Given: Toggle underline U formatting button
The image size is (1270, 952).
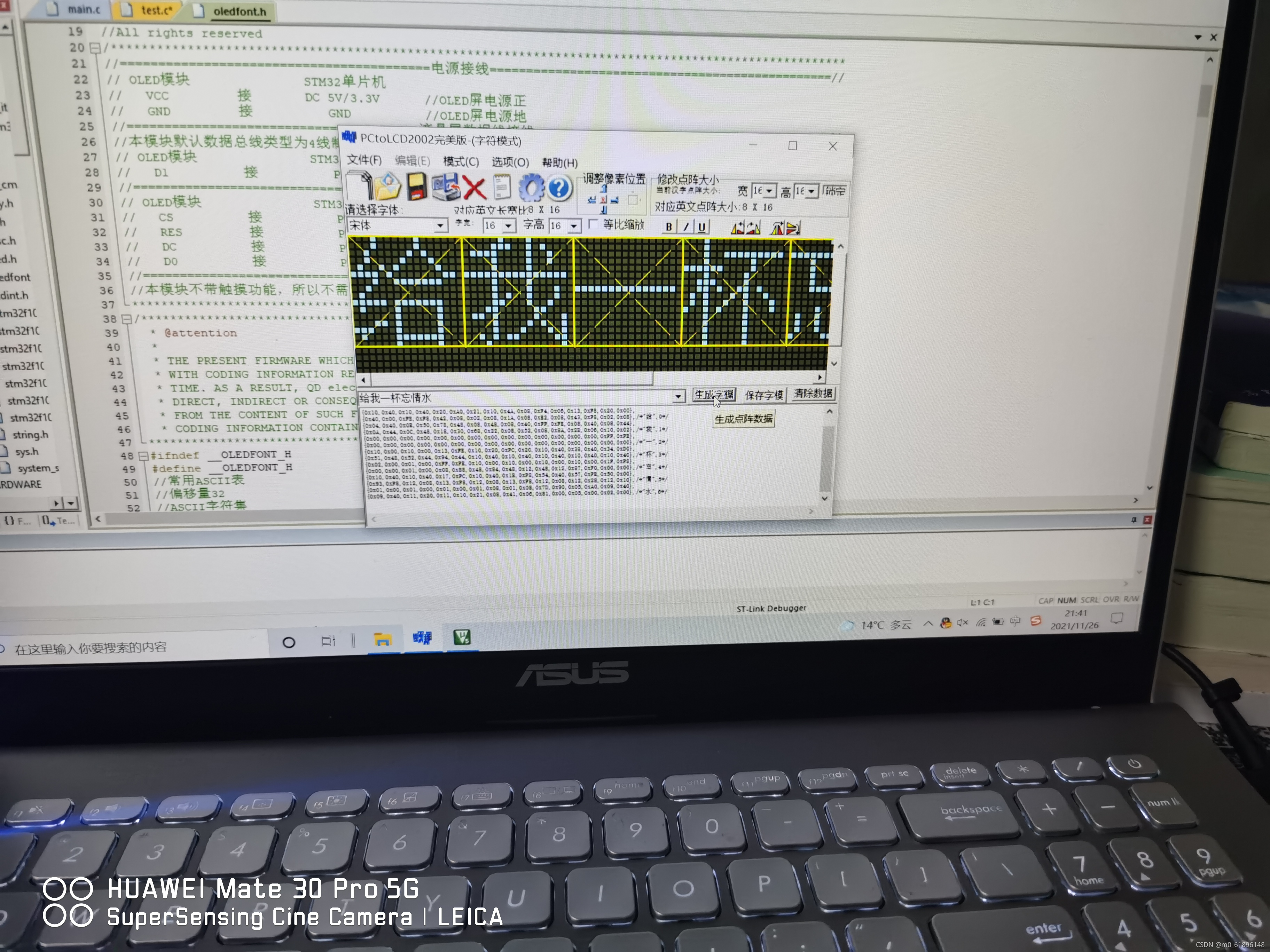Looking at the screenshot, I should [x=701, y=227].
